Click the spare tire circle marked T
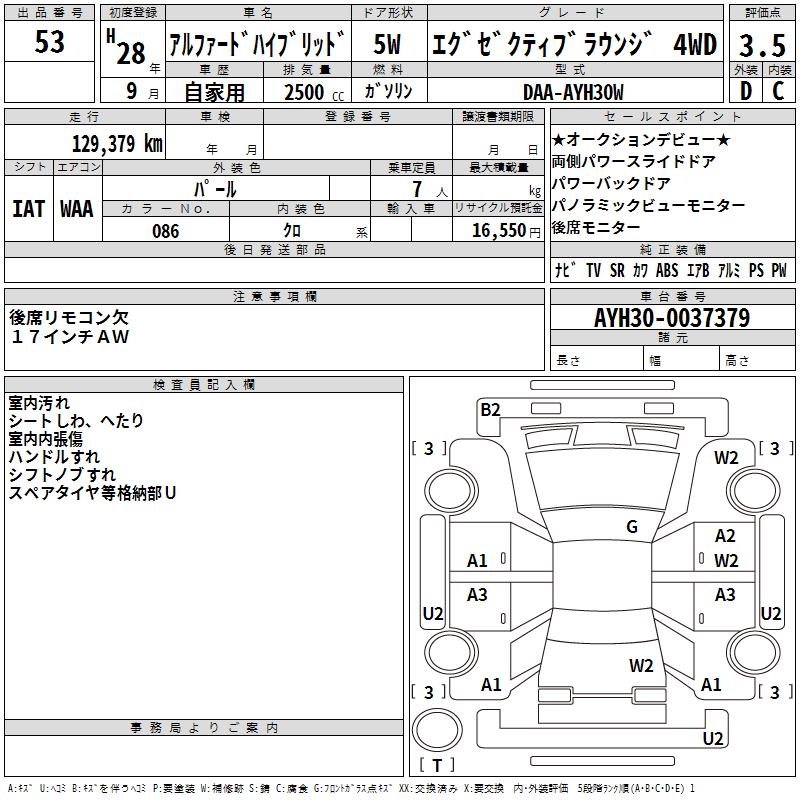 click(x=437, y=731)
